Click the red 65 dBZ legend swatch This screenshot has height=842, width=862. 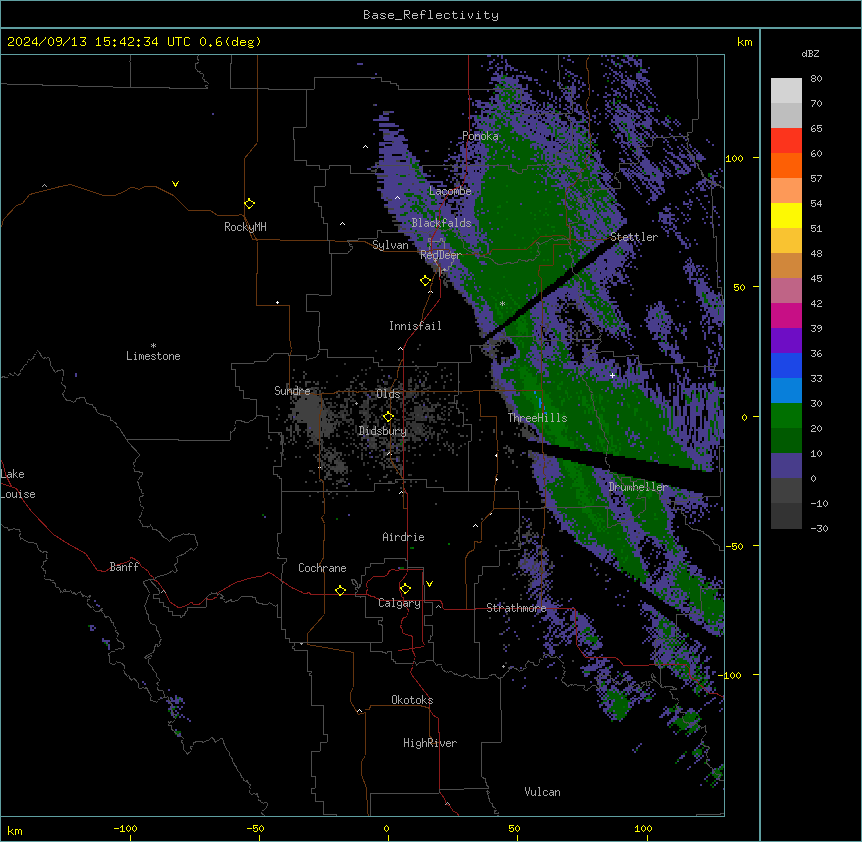[786, 140]
